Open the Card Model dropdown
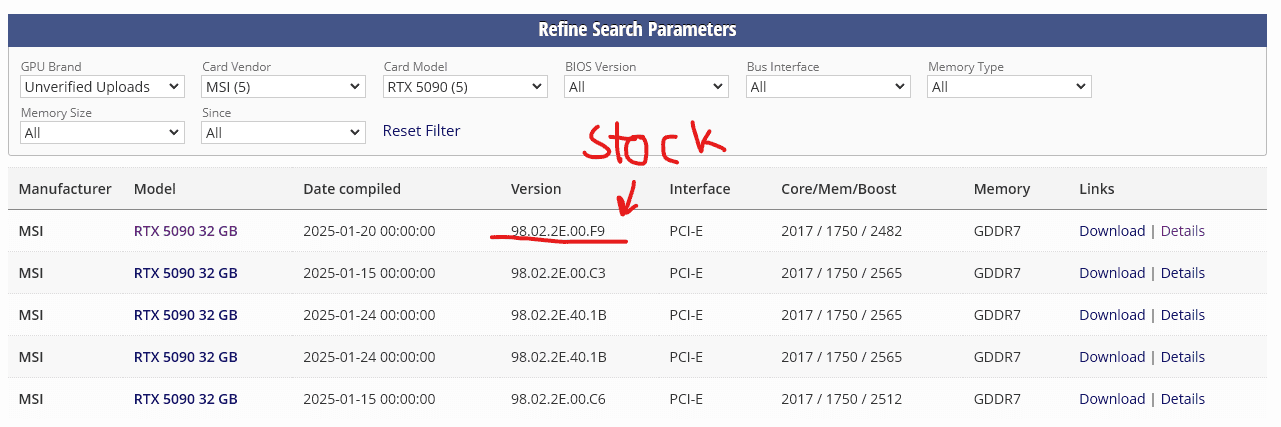 coord(465,87)
